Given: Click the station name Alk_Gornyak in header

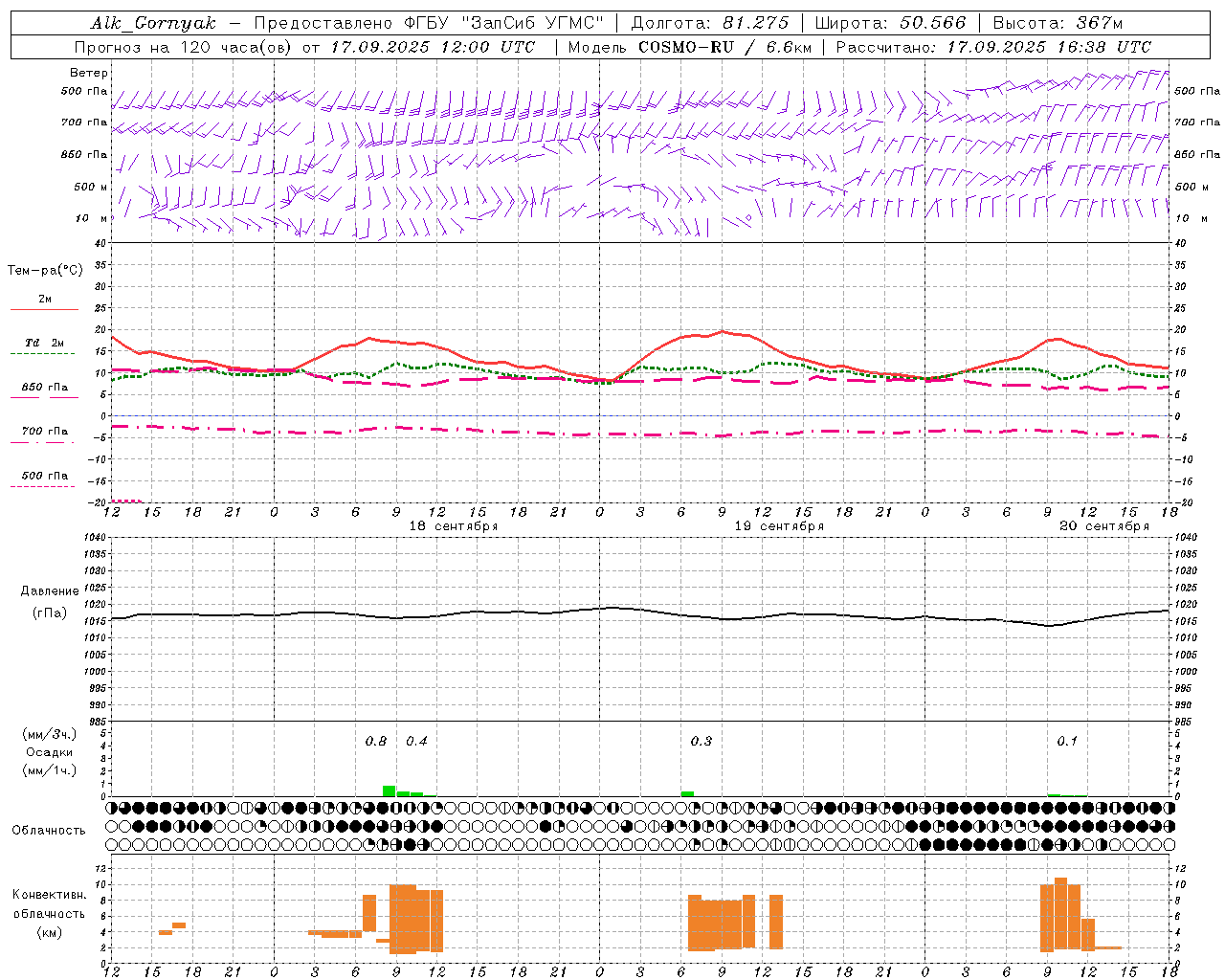Looking at the screenshot, I should 154,23.
